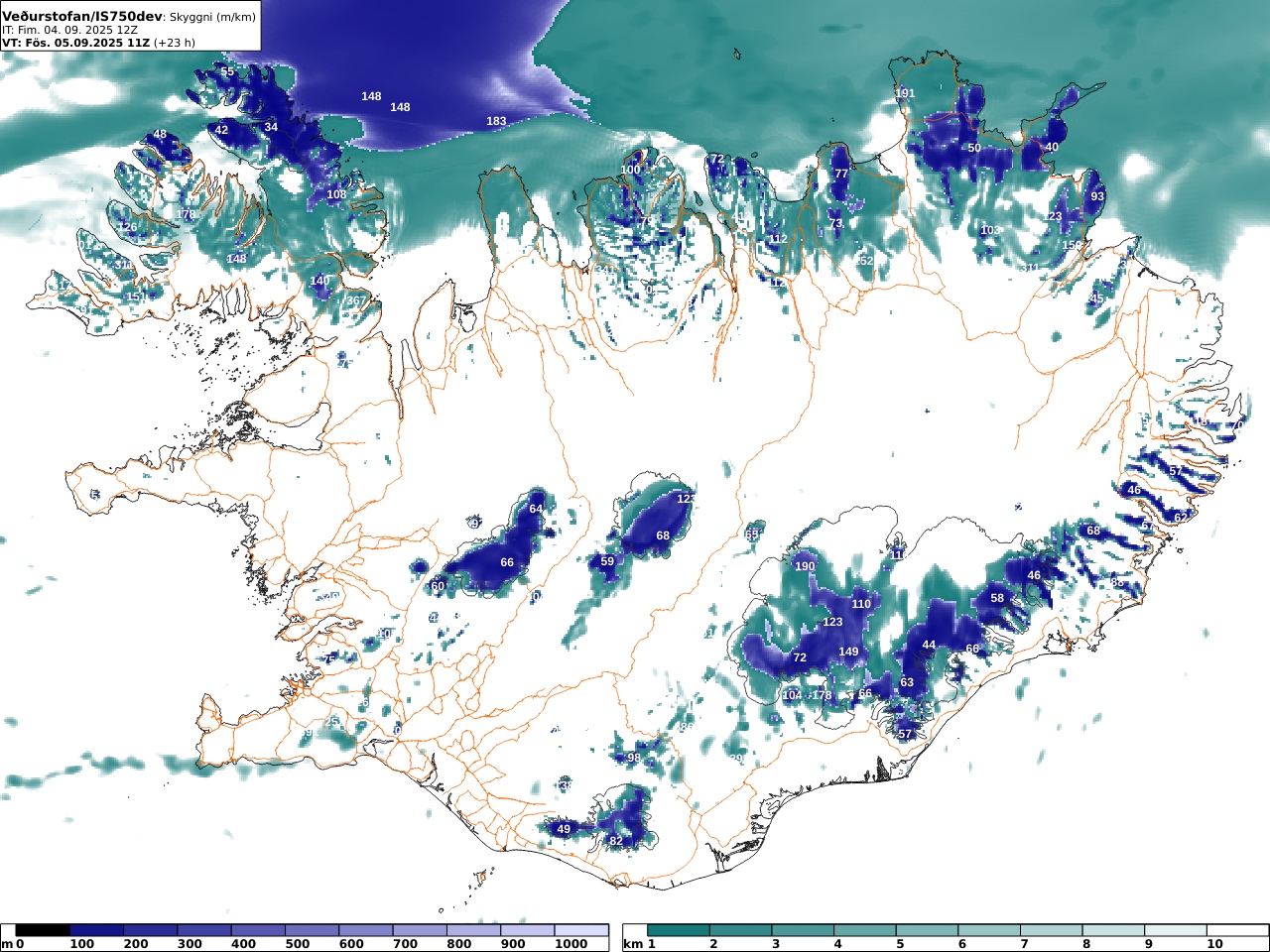Click the 'Skyggni (m/km)' label in the title
This screenshot has height=952, width=1270.
[x=211, y=18]
